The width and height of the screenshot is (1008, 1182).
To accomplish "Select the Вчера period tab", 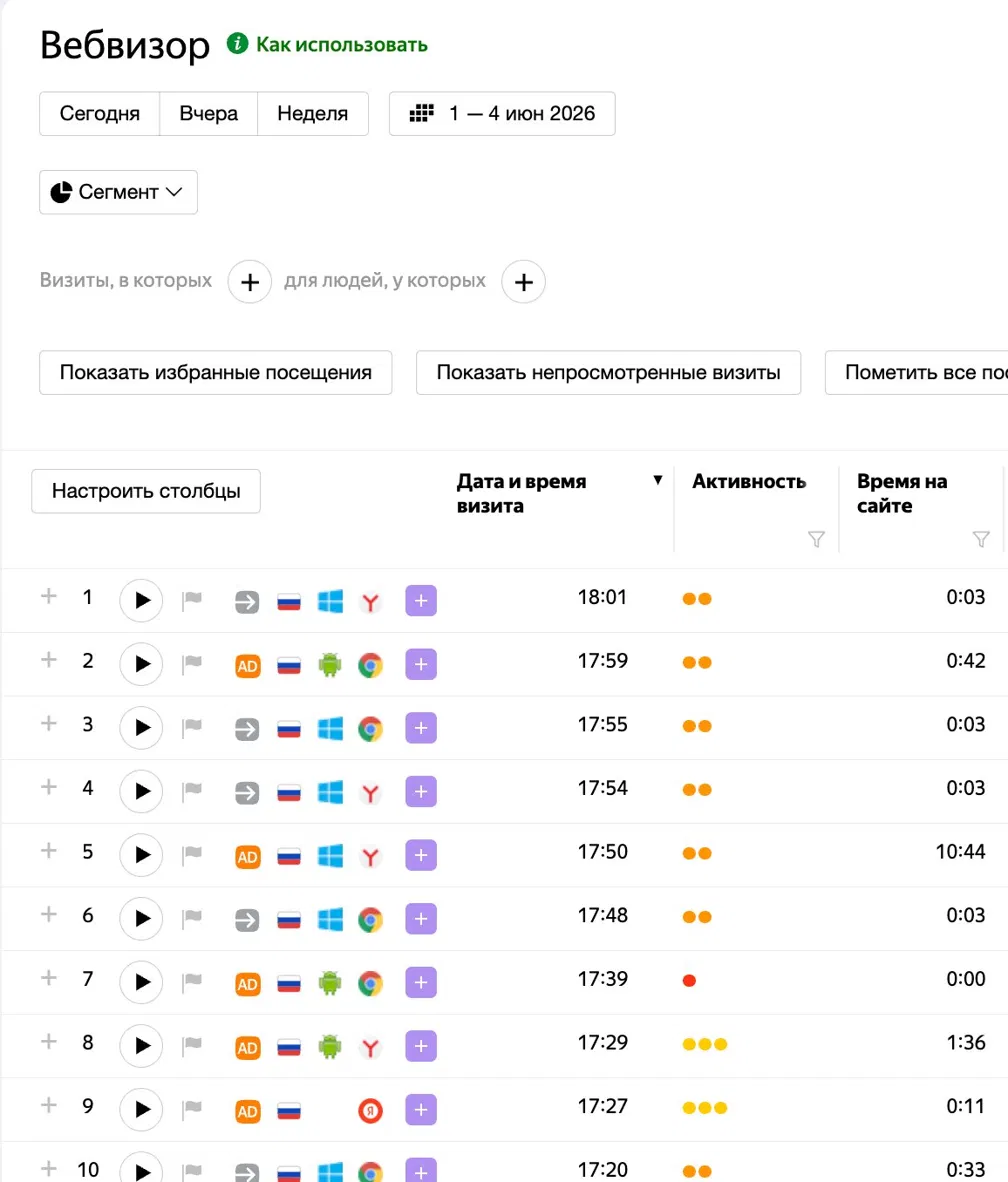I will coord(209,114).
